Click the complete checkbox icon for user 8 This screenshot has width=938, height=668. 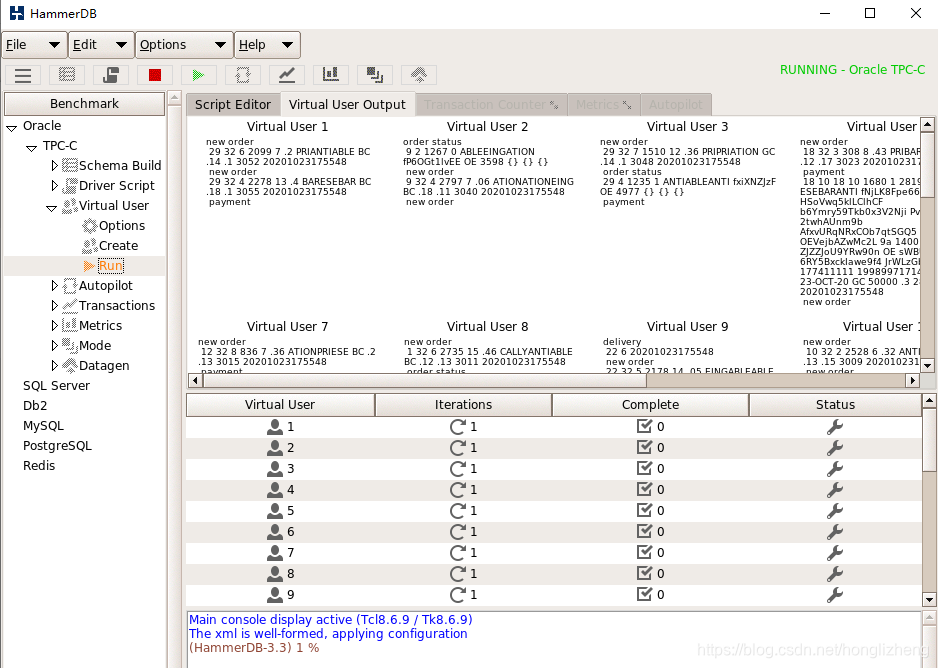pos(645,573)
